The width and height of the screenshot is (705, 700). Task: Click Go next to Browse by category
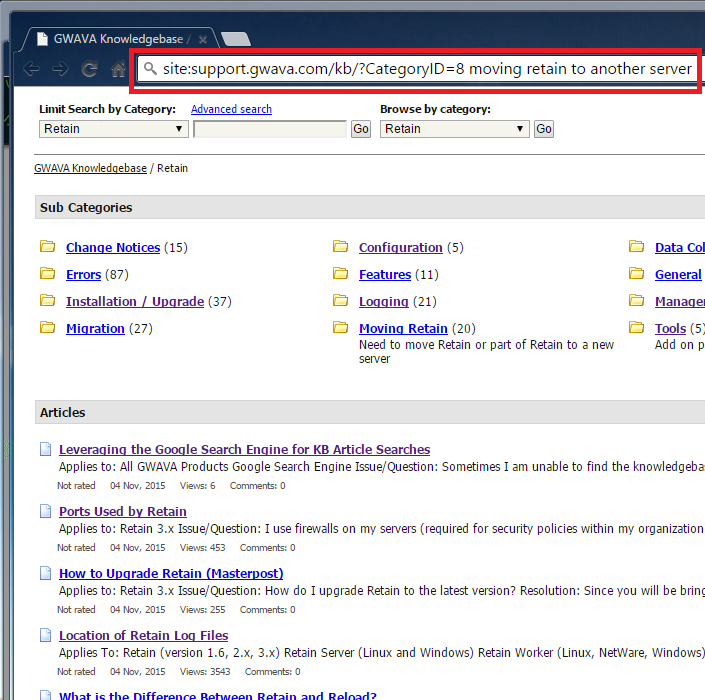coord(544,129)
